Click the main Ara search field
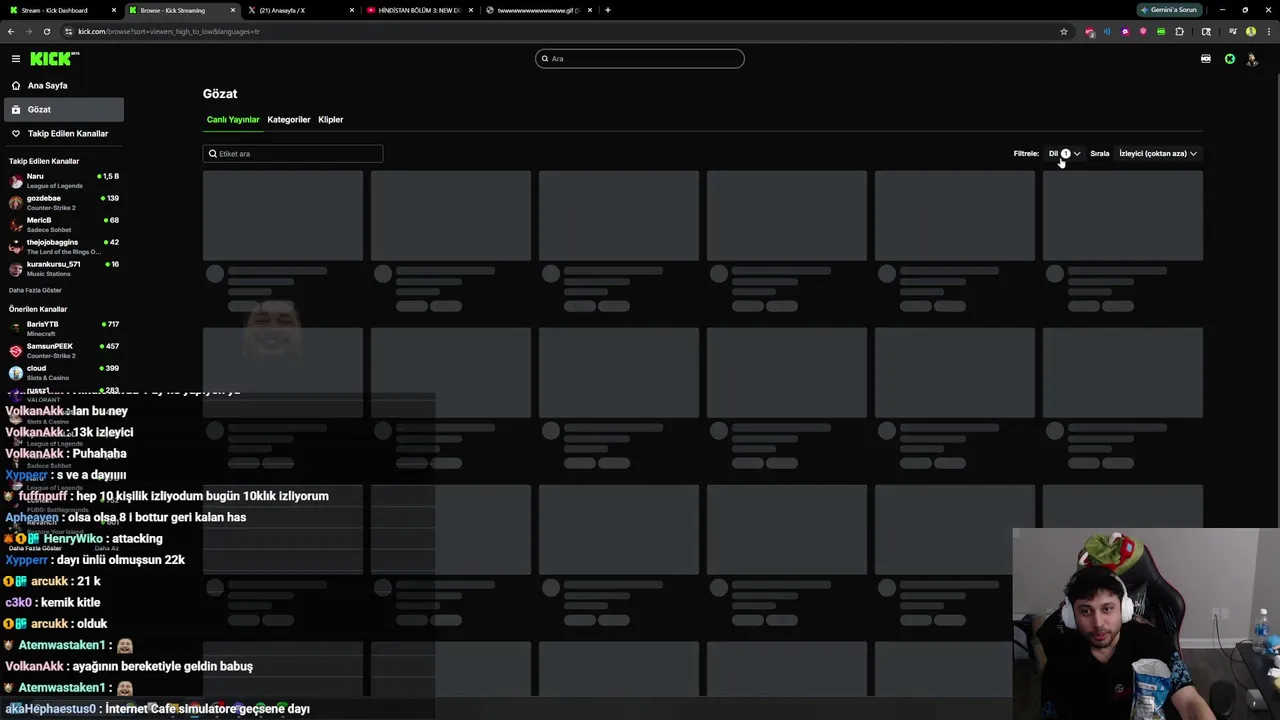1280x720 pixels. tap(640, 59)
